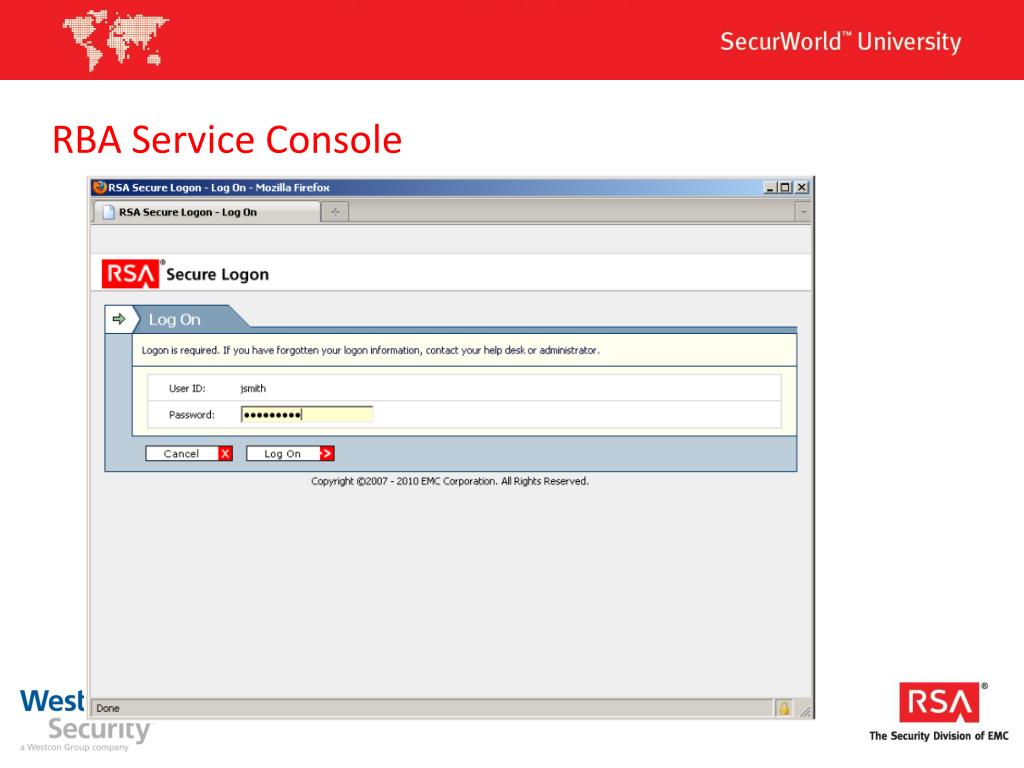Screen dimensions: 1024x768
Task: Close the Firefox window
Action: point(802,187)
